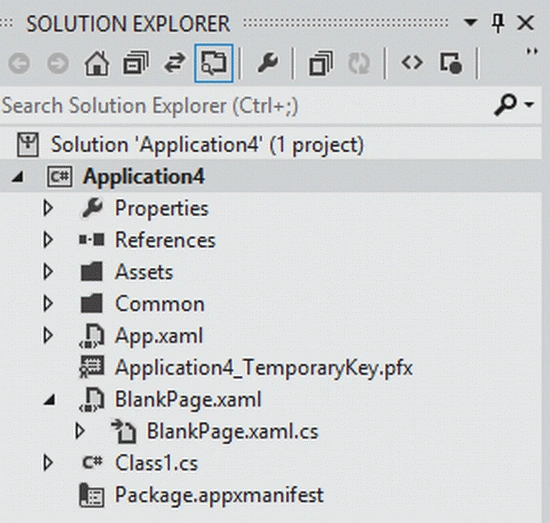Click the Home toolbar icon
Screen dimensions: 550x523
click(96, 63)
